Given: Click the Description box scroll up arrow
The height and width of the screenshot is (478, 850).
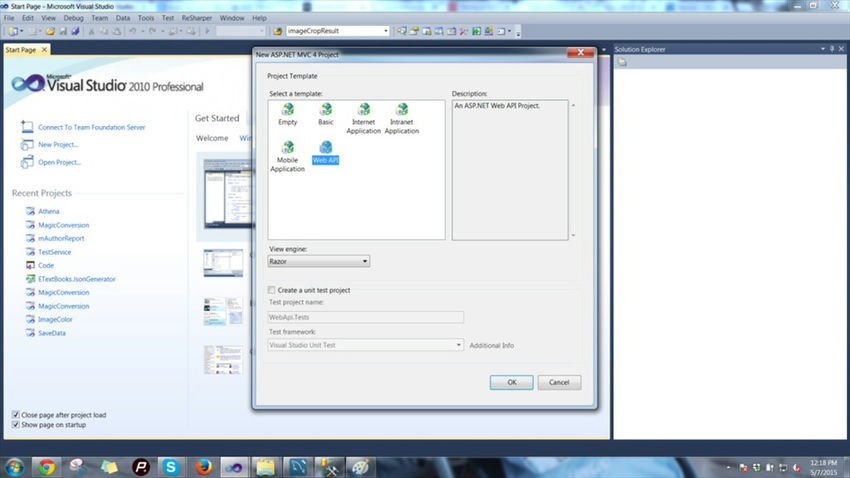Looking at the screenshot, I should pos(573,105).
